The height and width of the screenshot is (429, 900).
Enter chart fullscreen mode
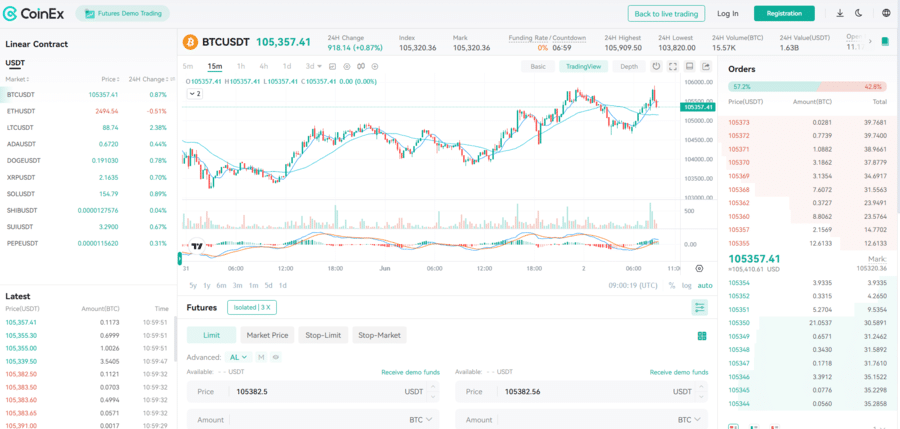(673, 67)
